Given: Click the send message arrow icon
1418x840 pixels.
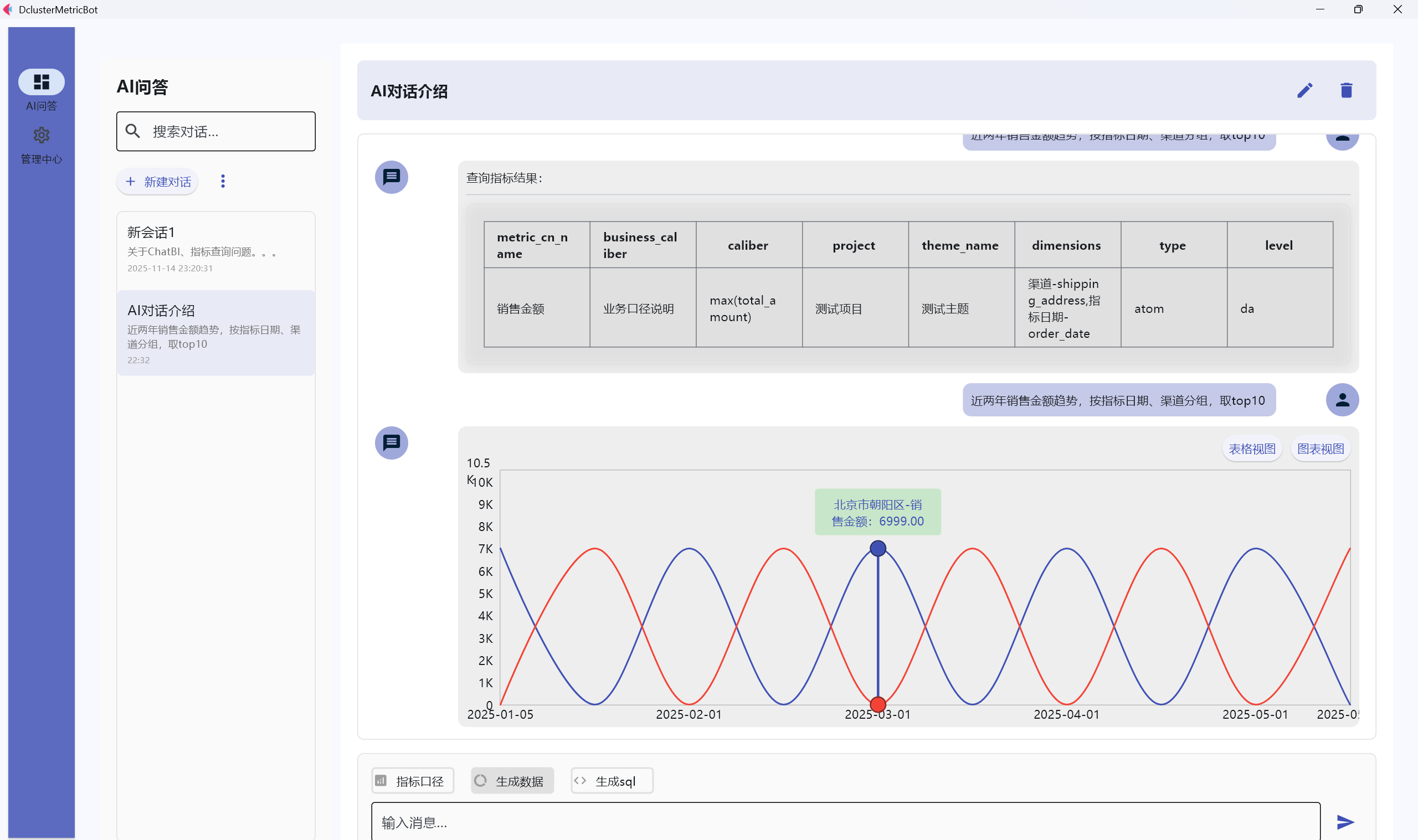Looking at the screenshot, I should pos(1345,821).
